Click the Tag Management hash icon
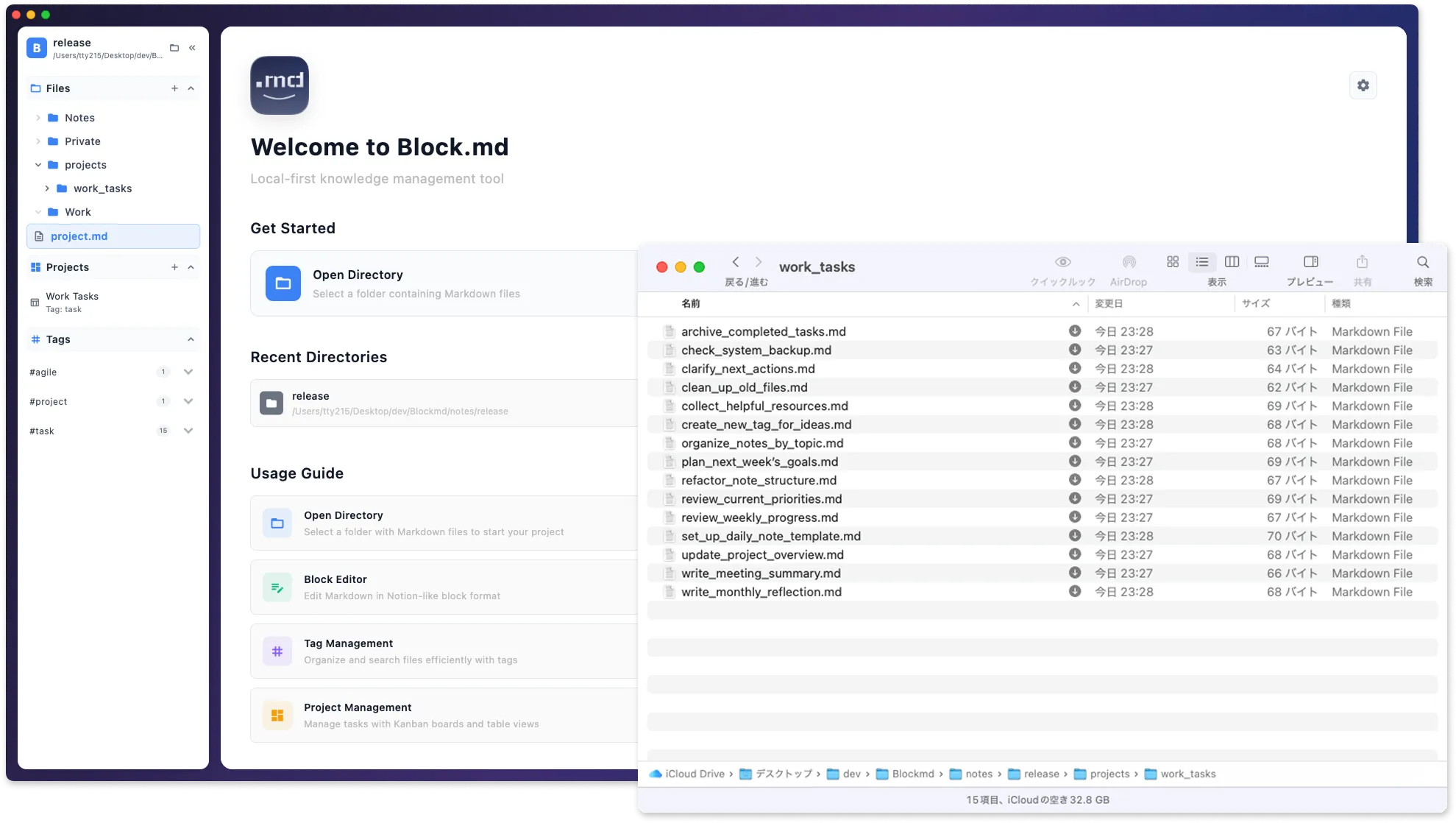 coord(277,651)
